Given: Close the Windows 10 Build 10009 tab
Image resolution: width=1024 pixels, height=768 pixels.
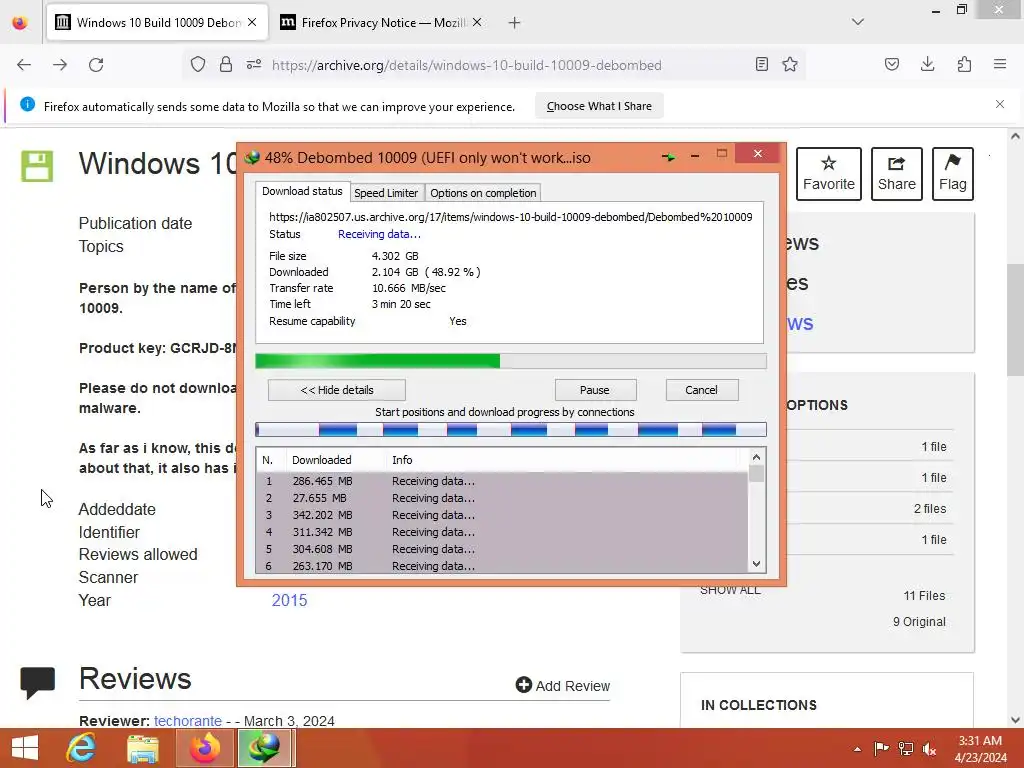Looking at the screenshot, I should click(x=252, y=22).
